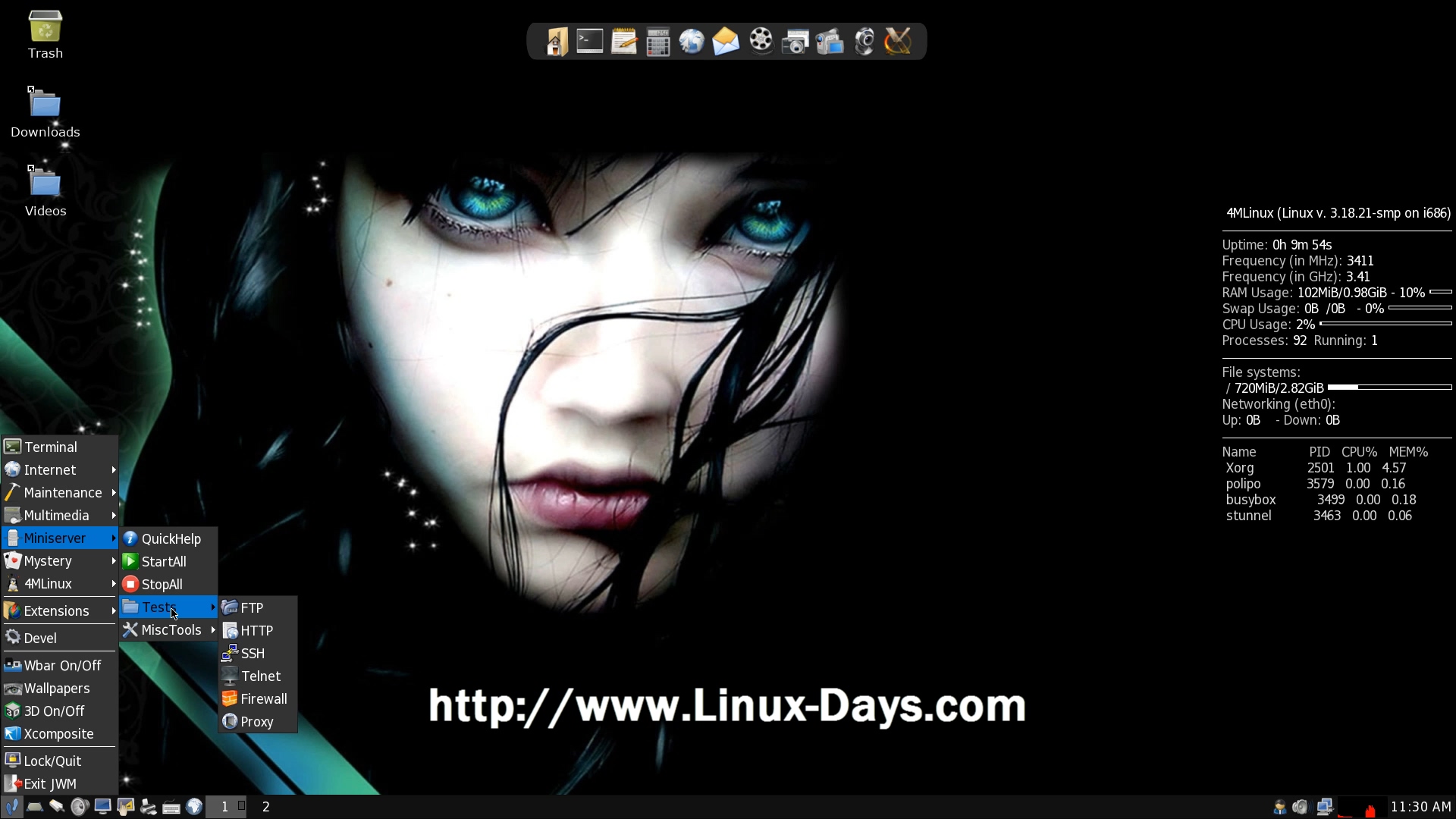This screenshot has width=1456, height=819.
Task: Select the Tests submenu entry
Action: point(169,607)
